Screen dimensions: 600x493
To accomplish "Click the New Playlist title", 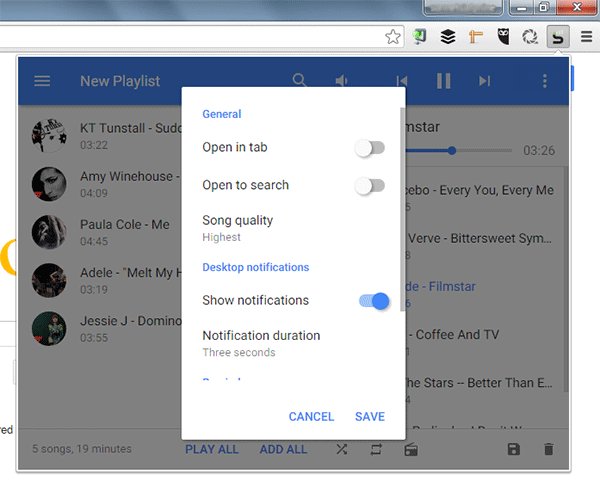I will (120, 81).
